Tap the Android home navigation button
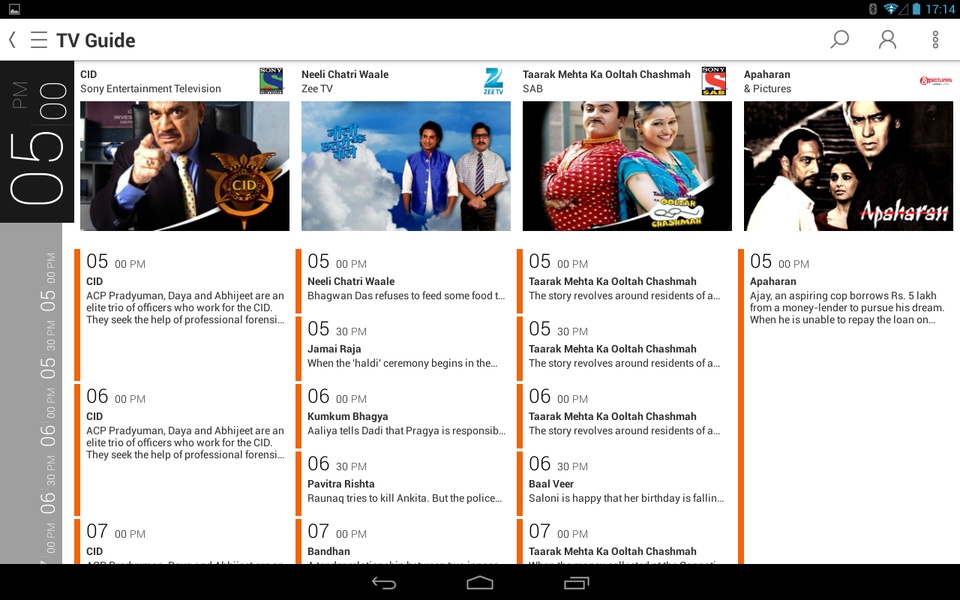This screenshot has height=600, width=960. pyautogui.click(x=479, y=583)
